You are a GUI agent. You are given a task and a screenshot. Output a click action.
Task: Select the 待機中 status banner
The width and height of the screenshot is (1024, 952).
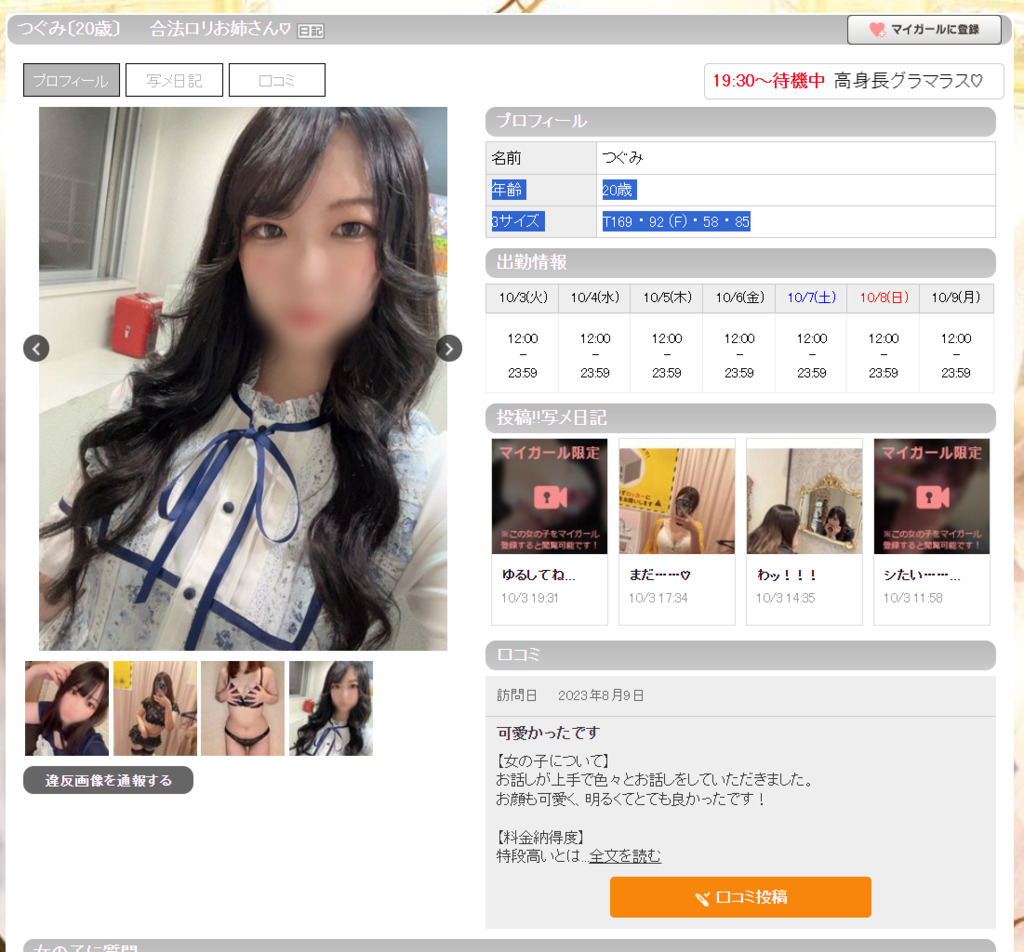tap(852, 81)
